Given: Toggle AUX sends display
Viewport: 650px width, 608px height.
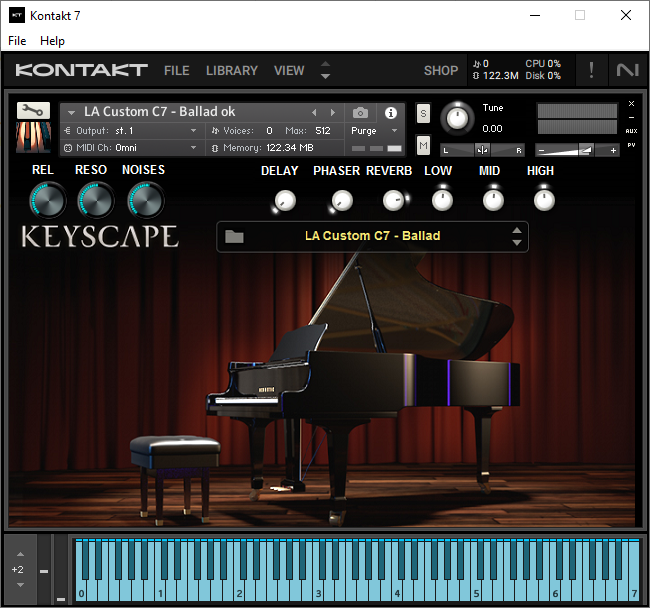Looking at the screenshot, I should pos(631,131).
